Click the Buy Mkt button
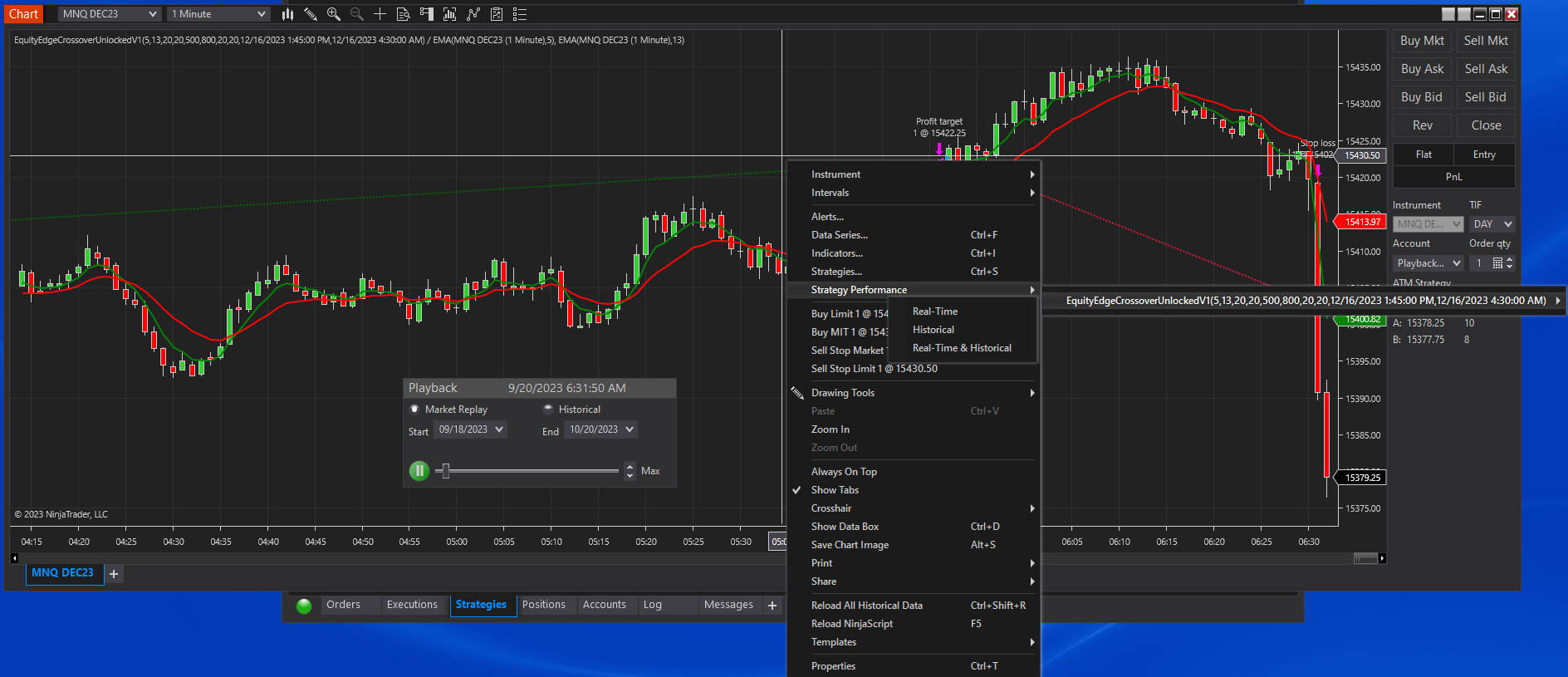The height and width of the screenshot is (677, 1568). [x=1422, y=41]
